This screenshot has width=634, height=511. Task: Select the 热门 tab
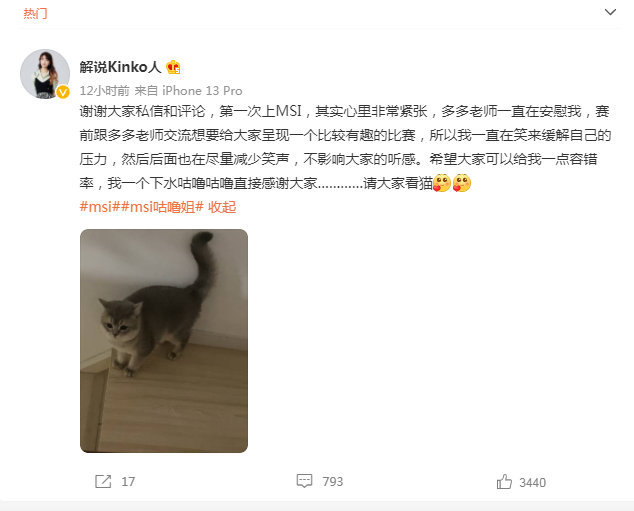(35, 13)
